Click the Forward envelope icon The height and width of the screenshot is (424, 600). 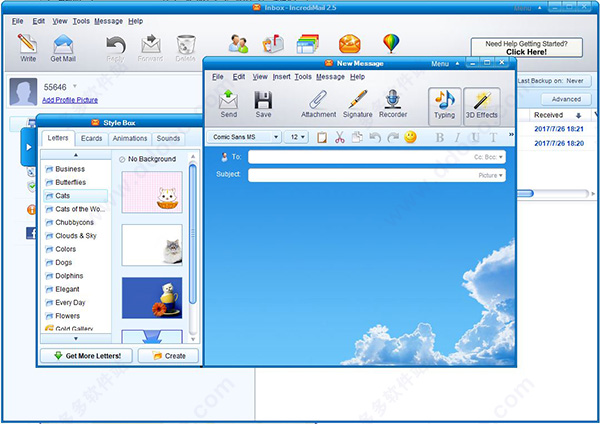151,44
